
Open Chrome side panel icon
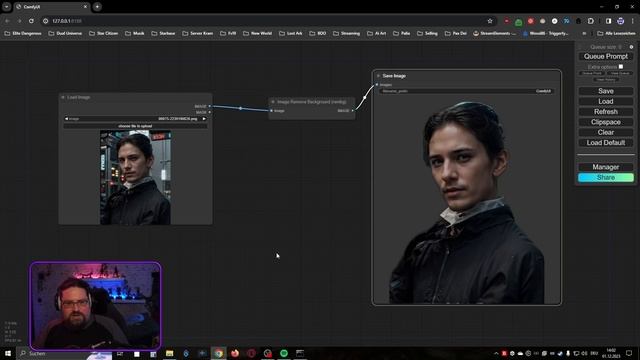coord(608,21)
